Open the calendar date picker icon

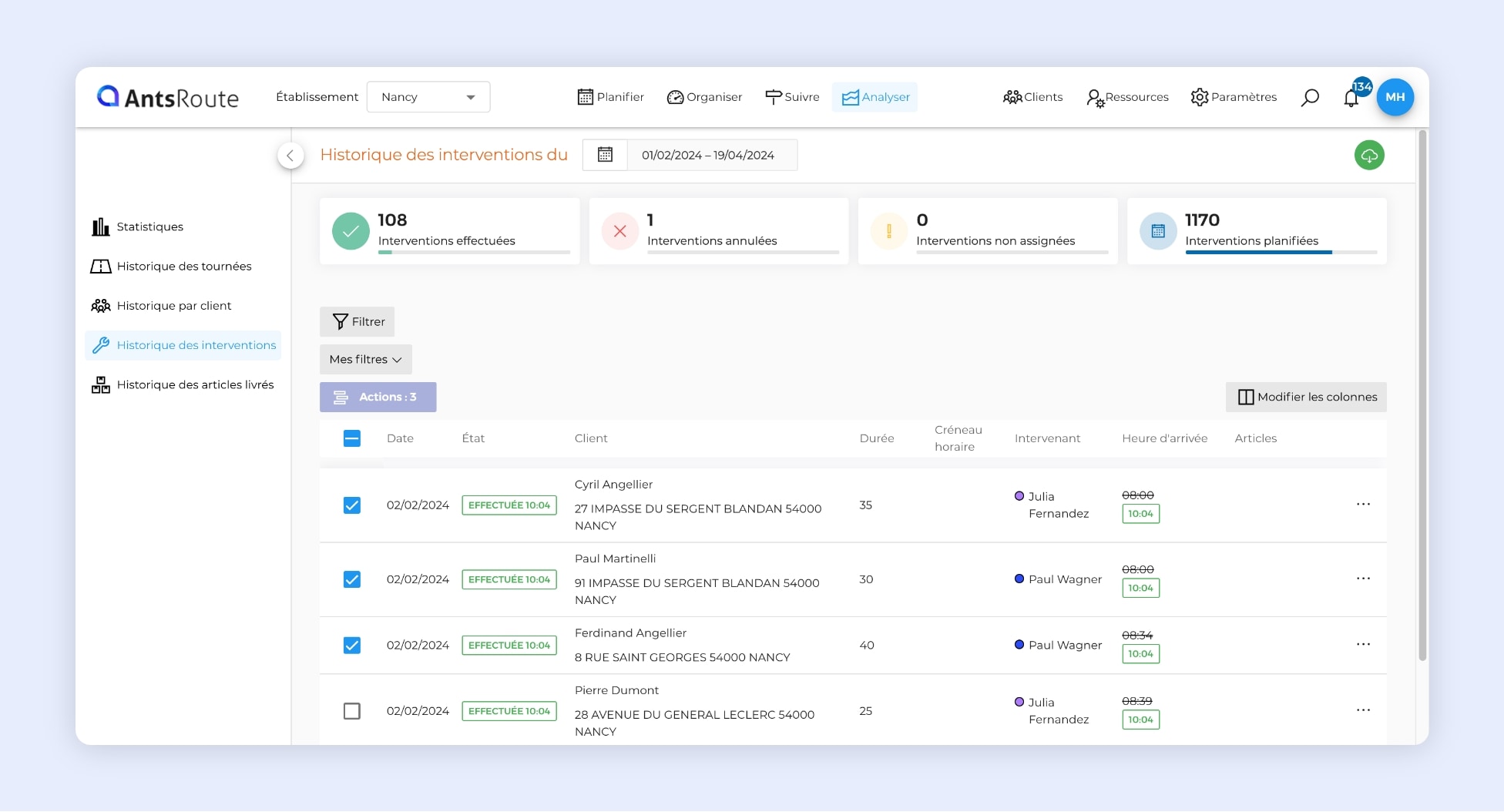pyautogui.click(x=605, y=155)
